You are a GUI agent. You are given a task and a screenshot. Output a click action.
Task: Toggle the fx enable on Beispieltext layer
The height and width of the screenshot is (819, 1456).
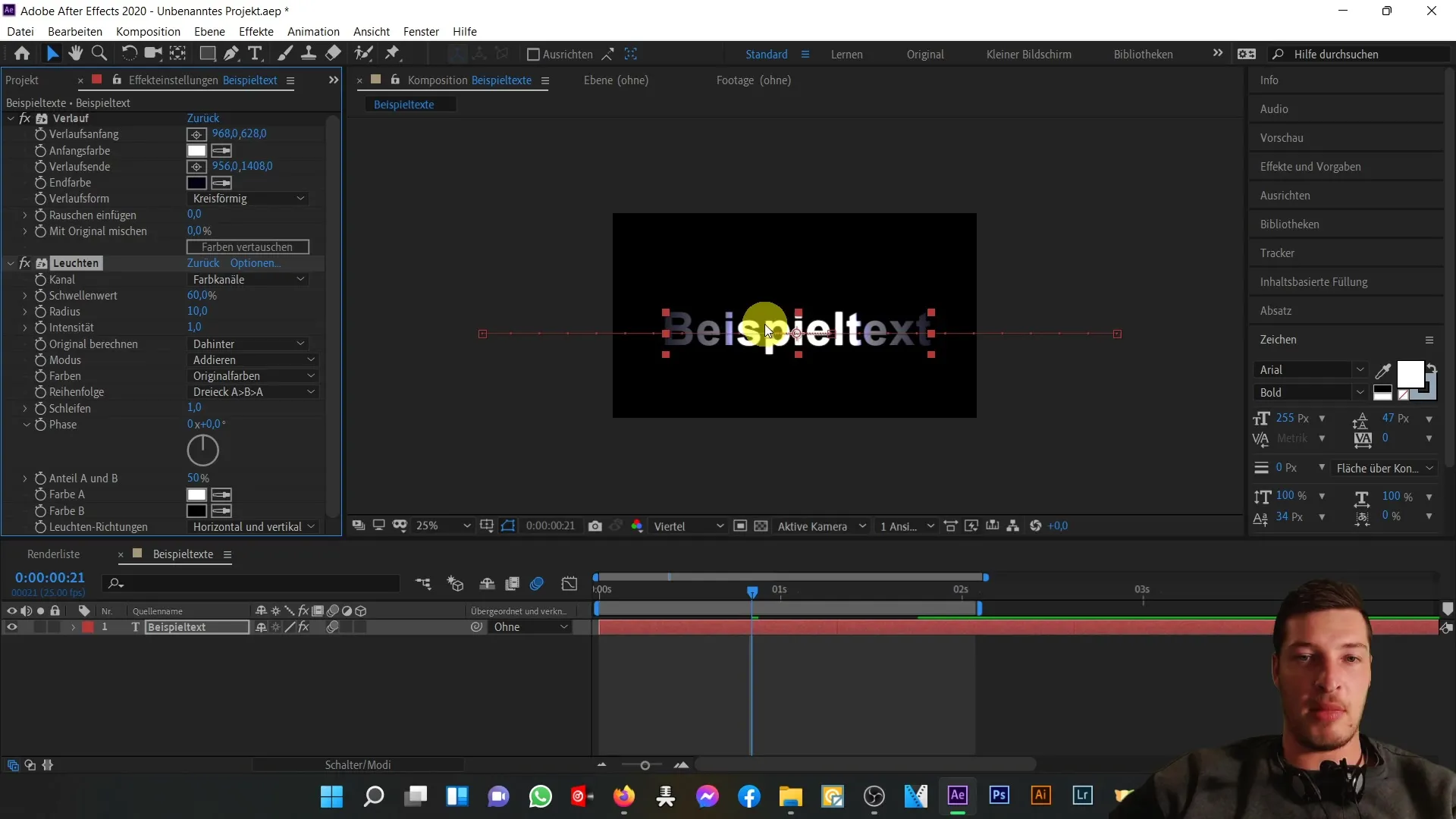pyautogui.click(x=304, y=627)
